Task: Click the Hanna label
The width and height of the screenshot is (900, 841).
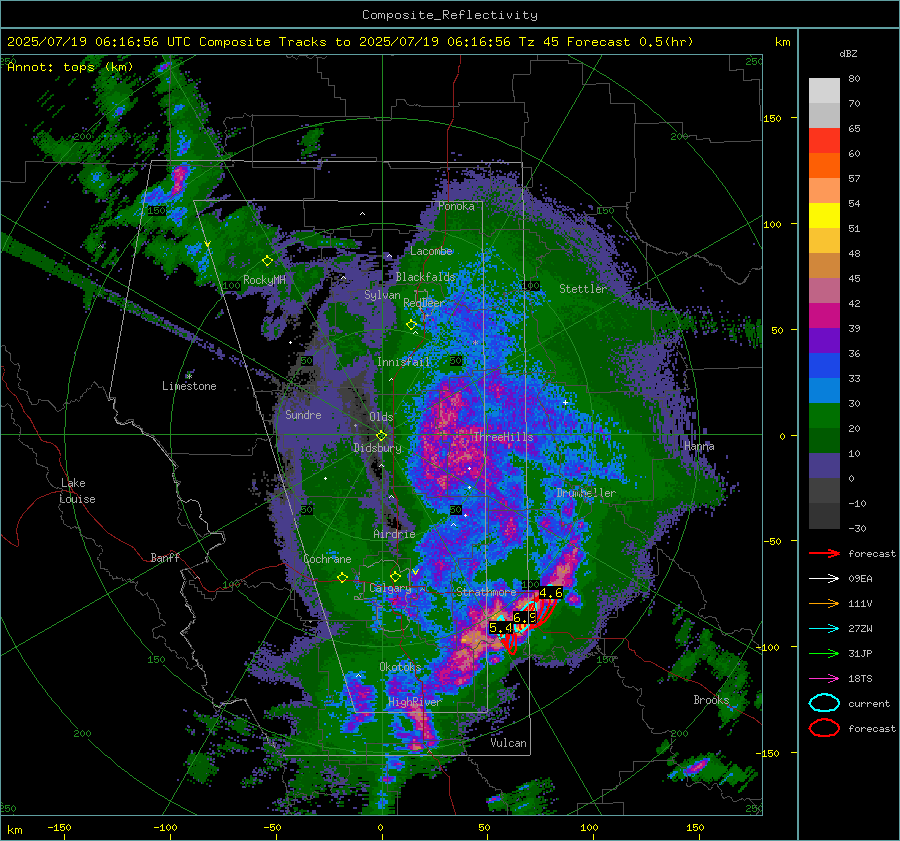Action: coord(699,446)
